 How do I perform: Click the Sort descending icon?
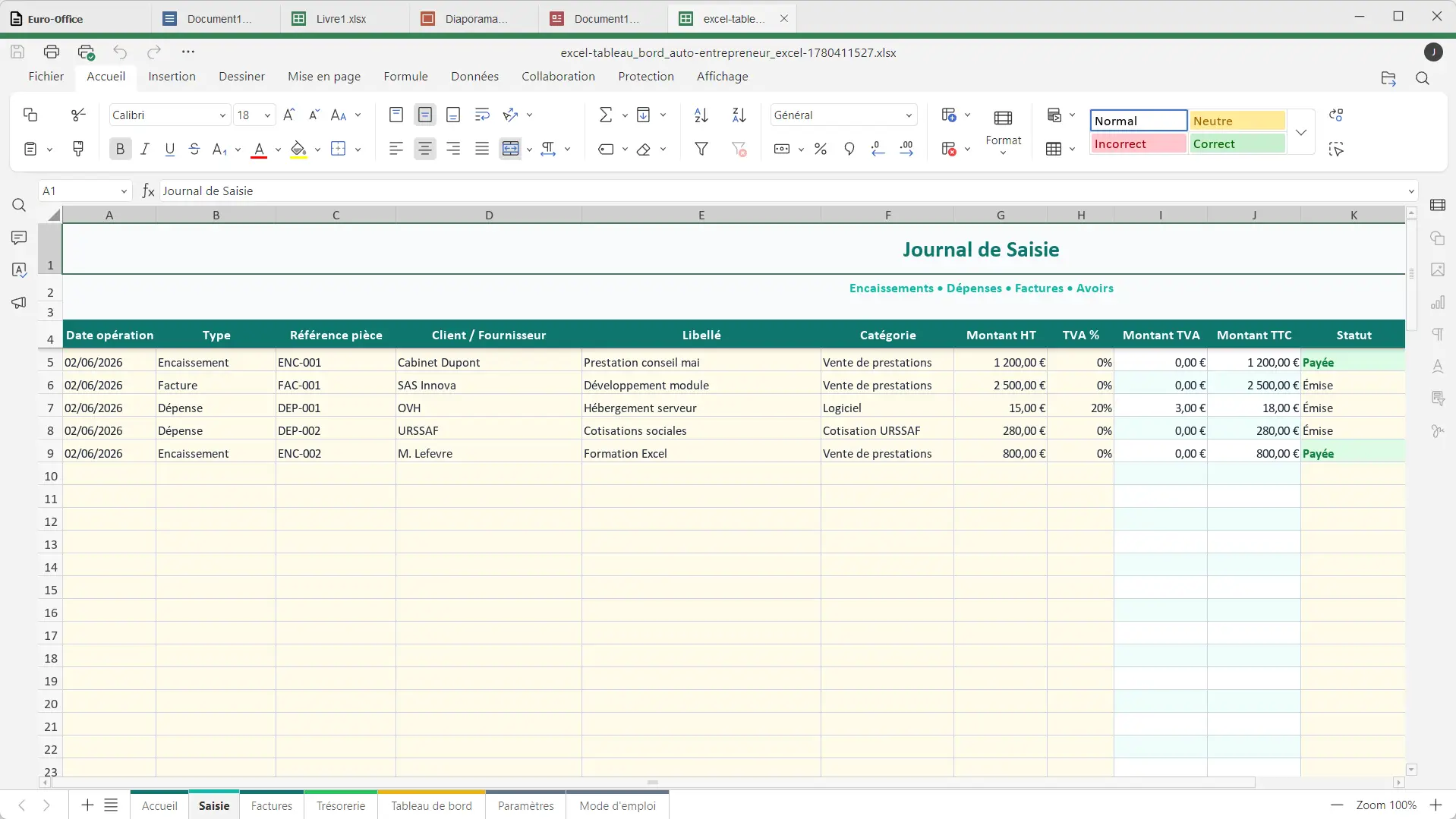tap(739, 115)
